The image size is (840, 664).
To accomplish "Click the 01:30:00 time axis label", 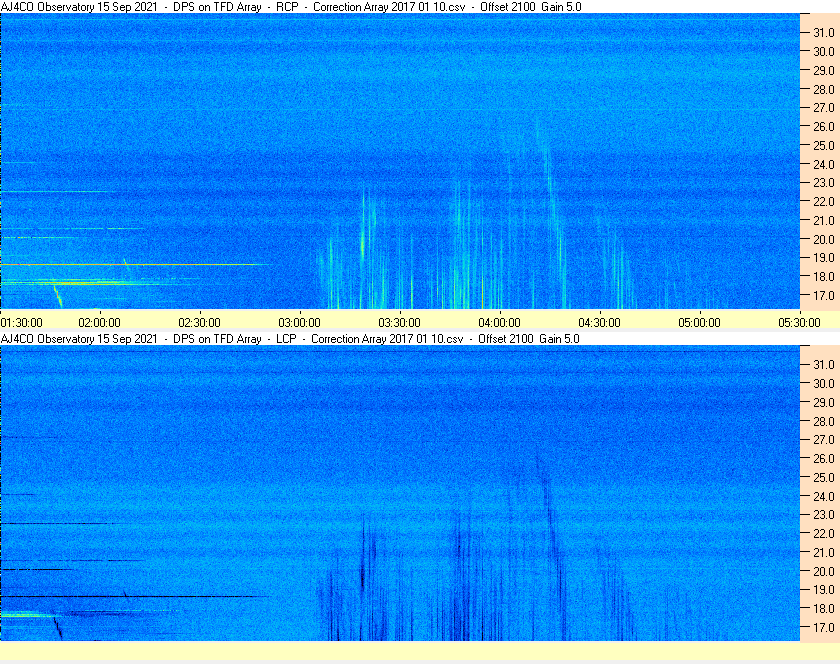I will pos(21,323).
